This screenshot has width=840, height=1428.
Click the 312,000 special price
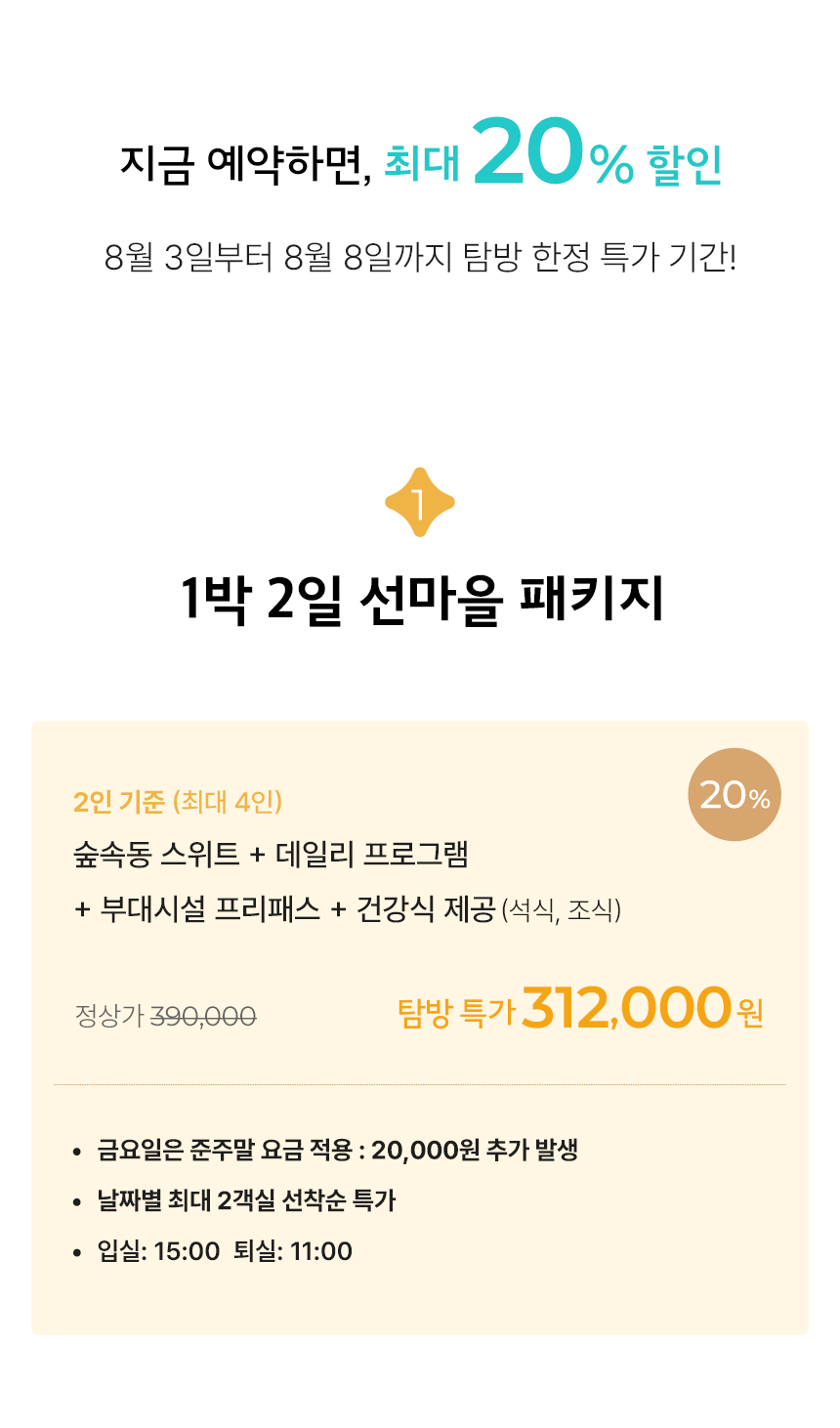(x=627, y=1008)
